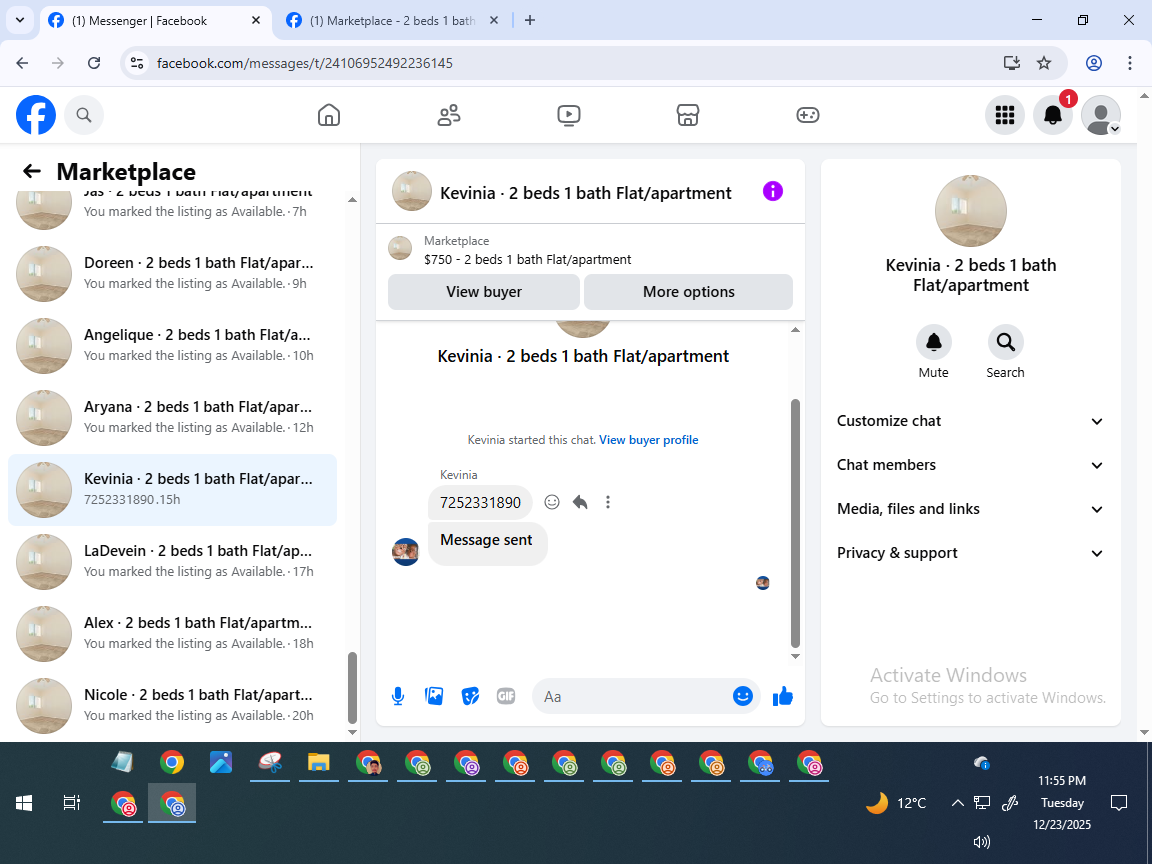This screenshot has width=1152, height=864.
Task: Open the Video (Watch) icon
Action: pyautogui.click(x=569, y=115)
